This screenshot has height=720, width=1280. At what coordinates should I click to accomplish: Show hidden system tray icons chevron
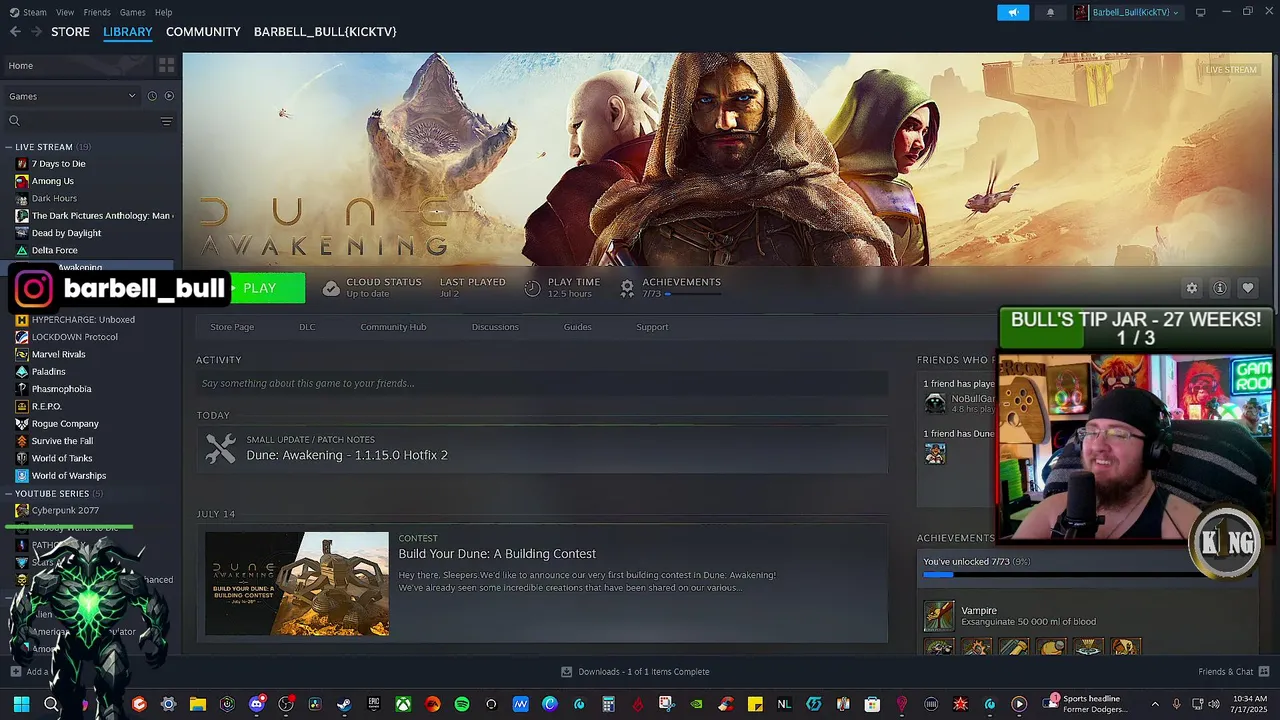coord(1154,704)
